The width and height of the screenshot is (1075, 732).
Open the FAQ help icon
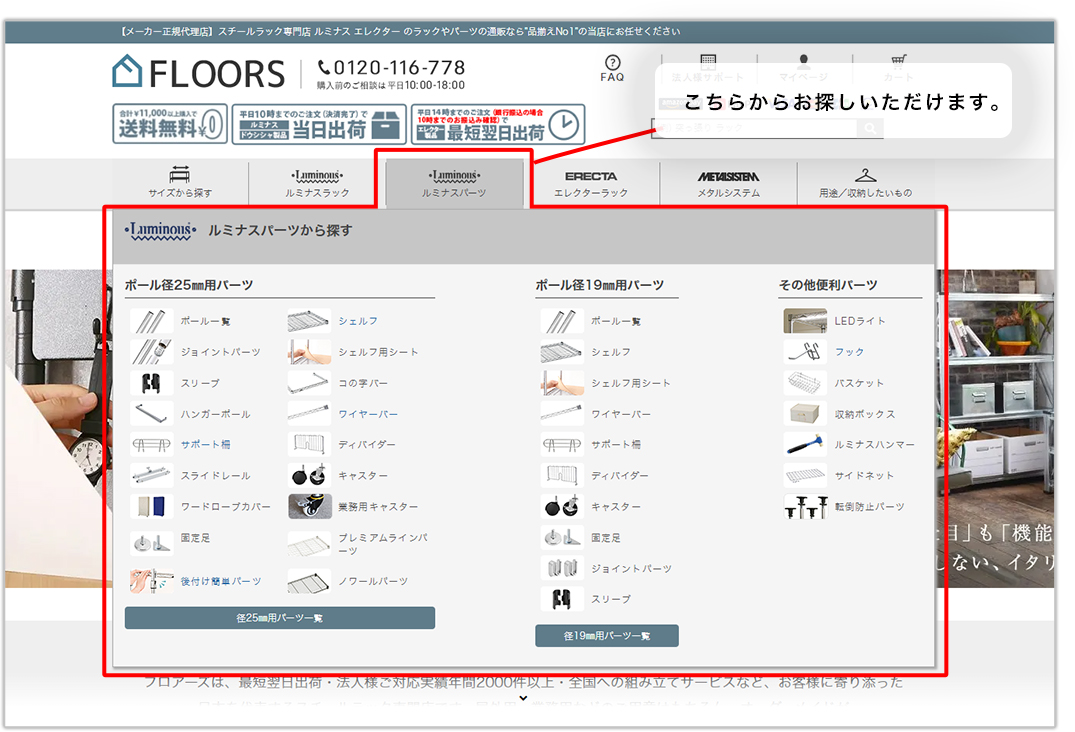point(612,68)
